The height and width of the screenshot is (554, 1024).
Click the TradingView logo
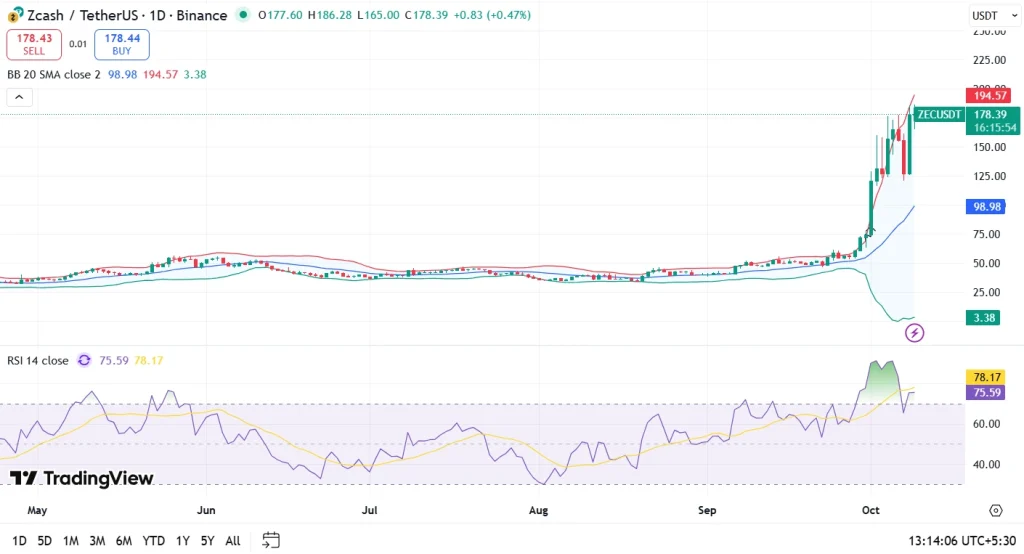(x=82, y=478)
